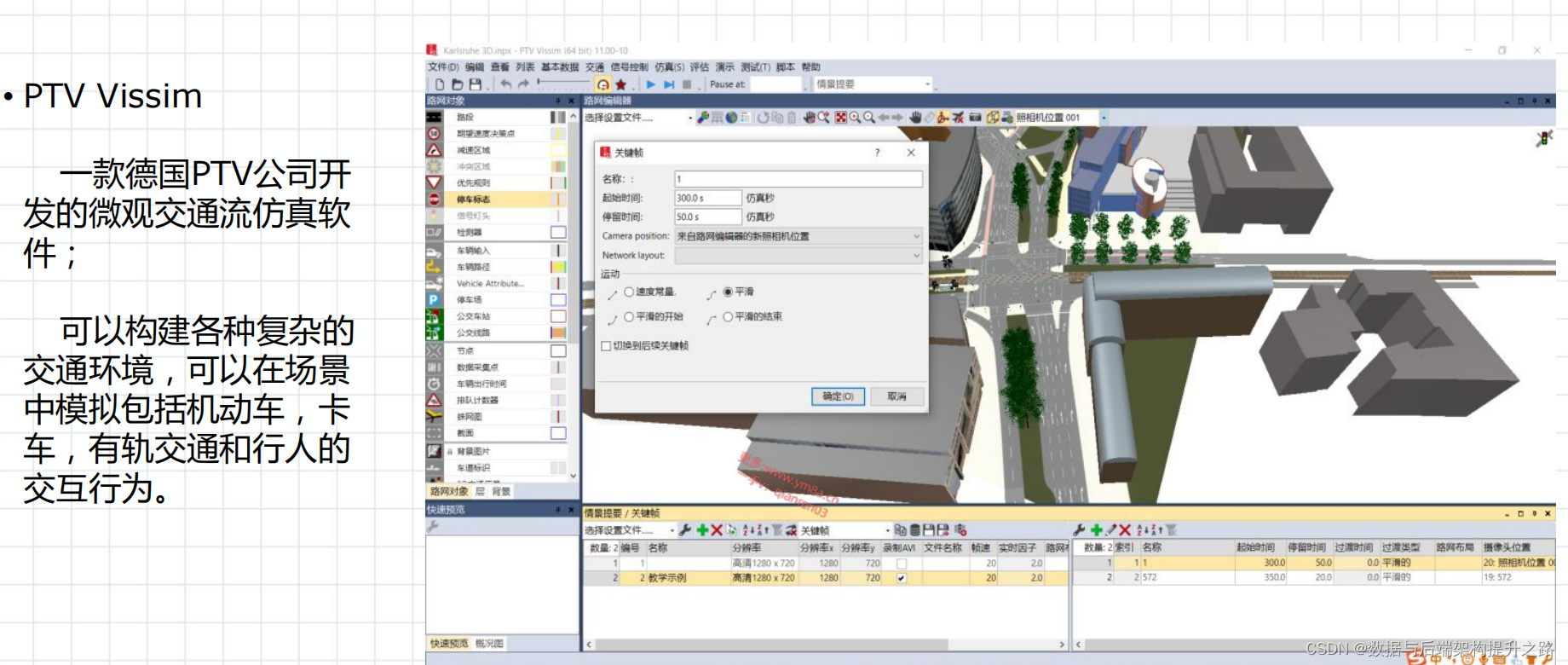Open 演示 menu

click(725, 66)
